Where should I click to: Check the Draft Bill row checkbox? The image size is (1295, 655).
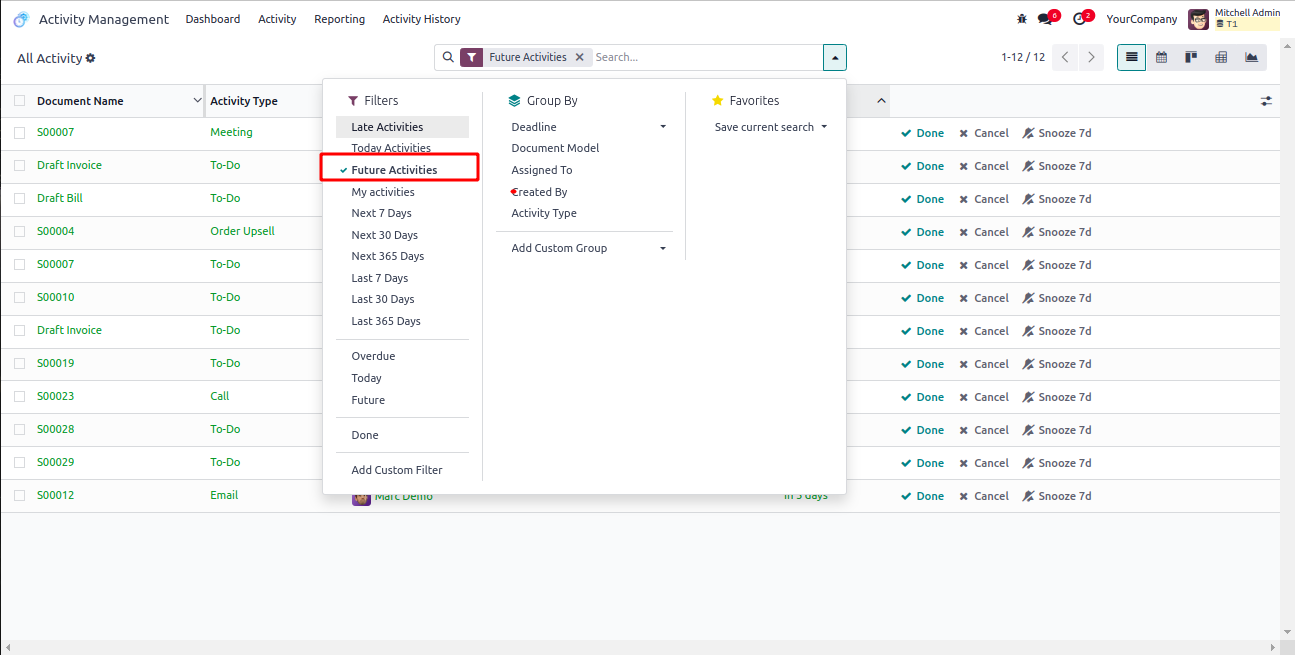coord(20,198)
